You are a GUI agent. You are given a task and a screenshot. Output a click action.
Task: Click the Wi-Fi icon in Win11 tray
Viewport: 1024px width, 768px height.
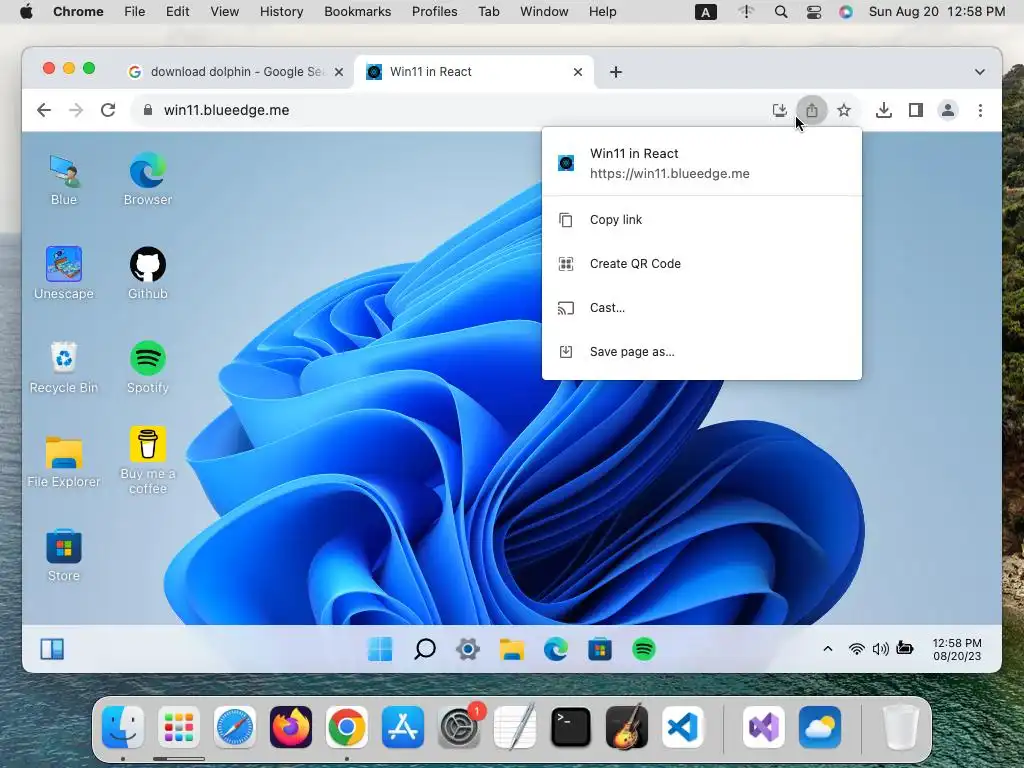856,648
